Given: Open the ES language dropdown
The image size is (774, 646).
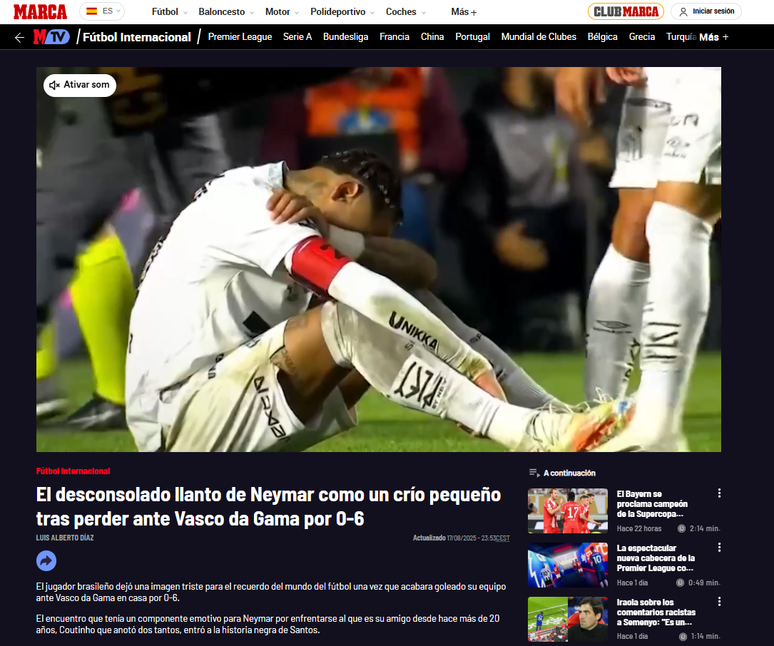Looking at the screenshot, I should [x=102, y=11].
